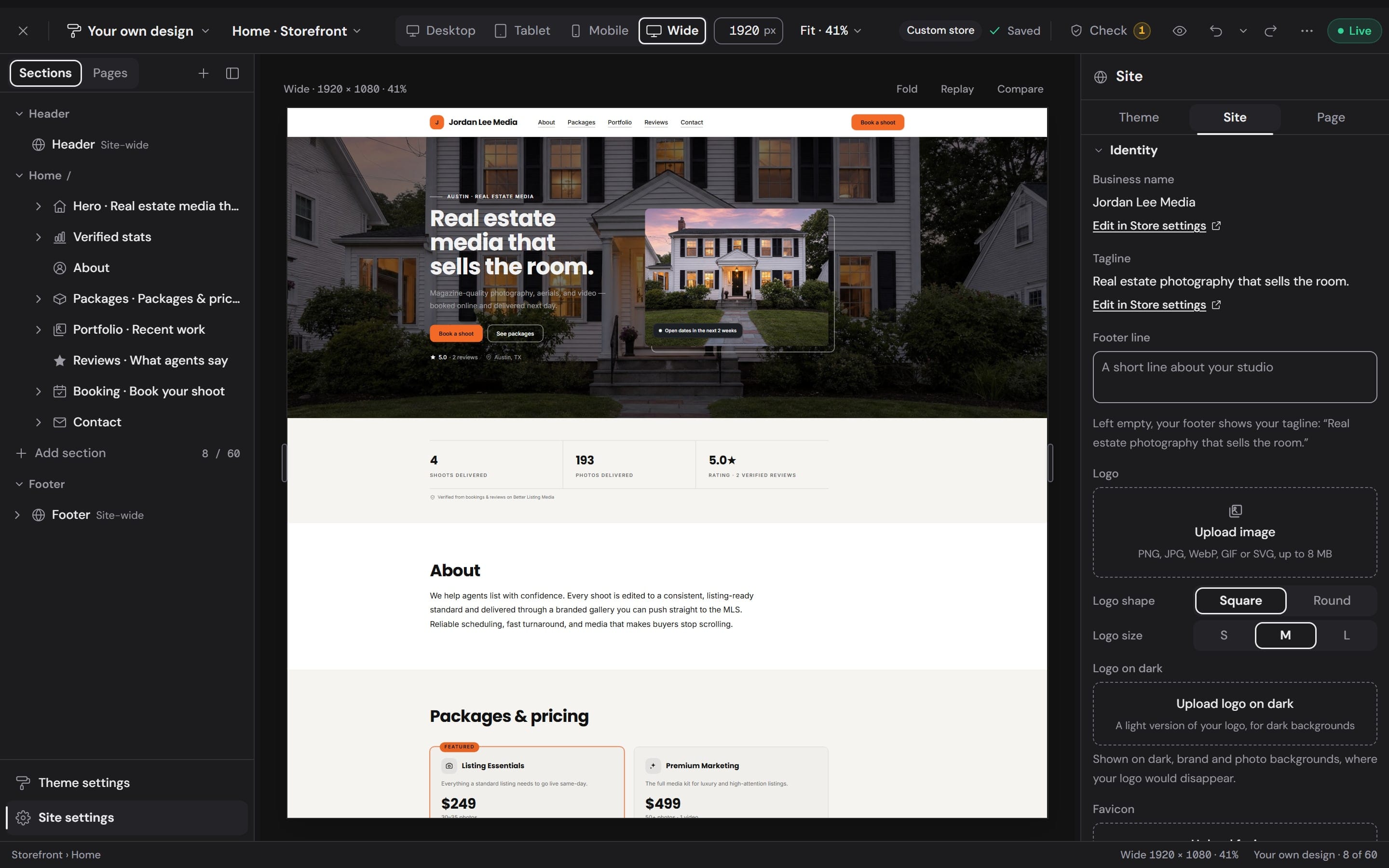Open the Your own design dropdown
The image size is (1389, 868).
[138, 31]
